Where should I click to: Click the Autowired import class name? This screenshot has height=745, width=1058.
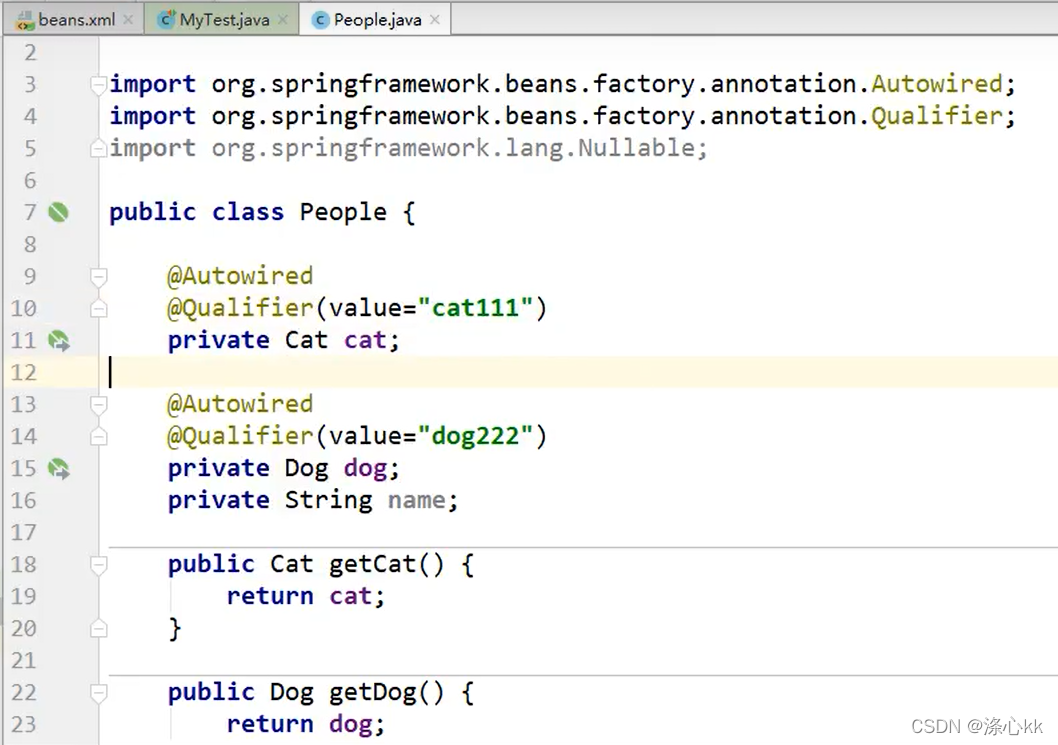coord(937,84)
